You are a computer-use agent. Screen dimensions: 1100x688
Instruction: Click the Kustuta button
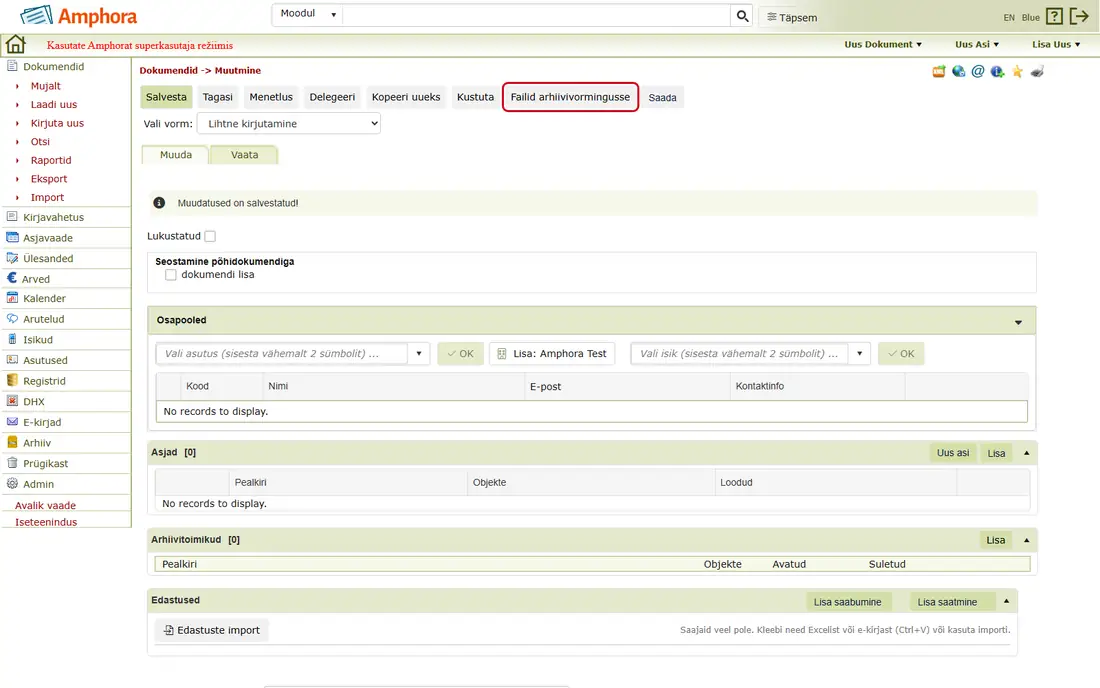click(x=476, y=97)
